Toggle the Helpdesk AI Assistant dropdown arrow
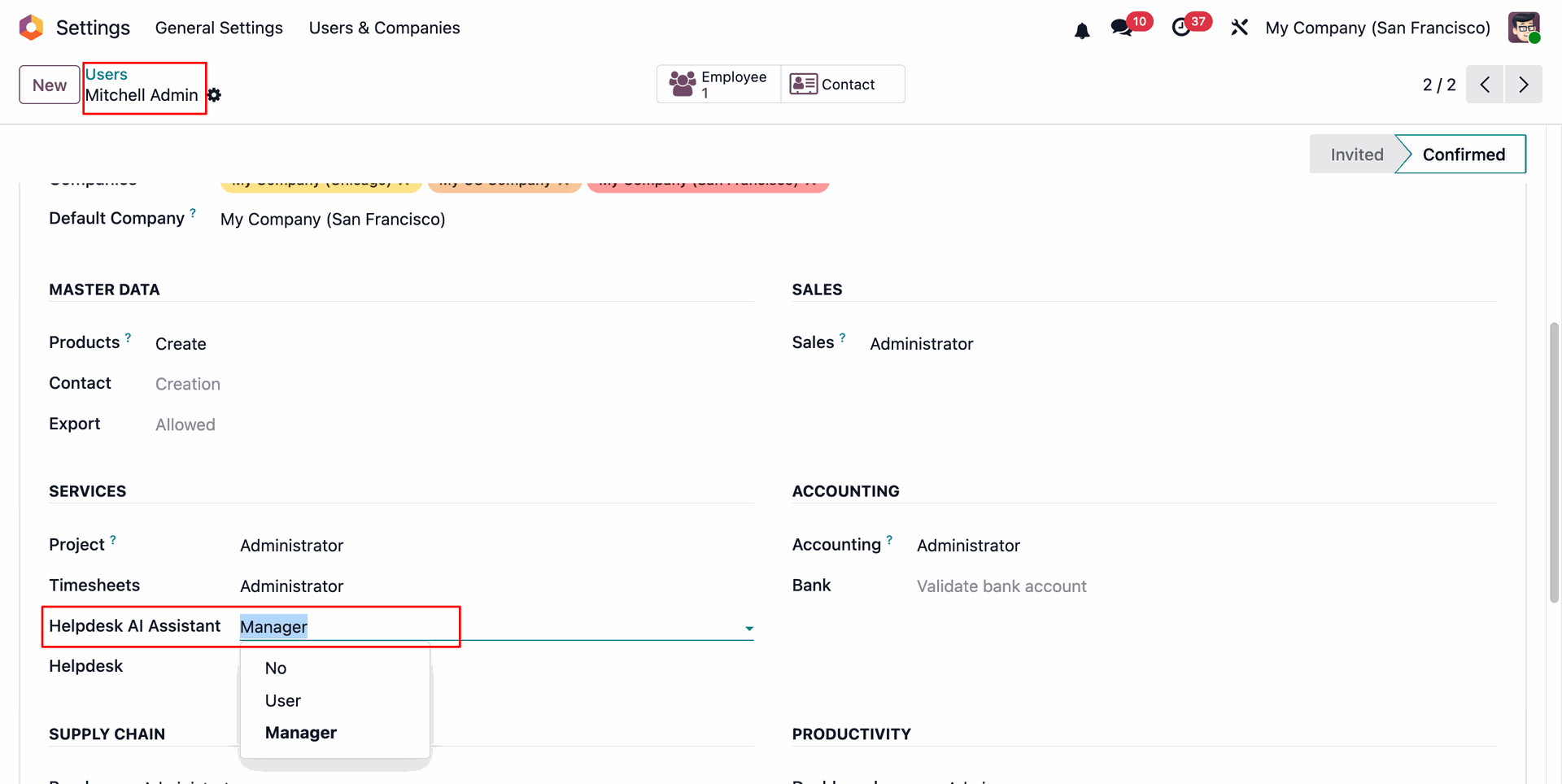 (748, 628)
